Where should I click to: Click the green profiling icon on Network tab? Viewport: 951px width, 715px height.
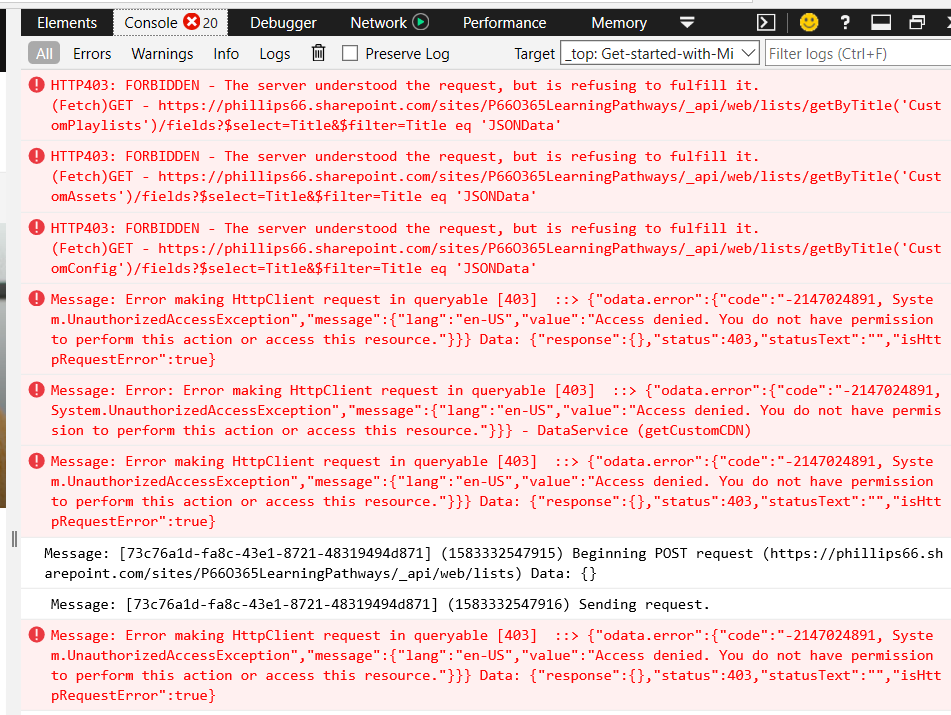click(422, 21)
